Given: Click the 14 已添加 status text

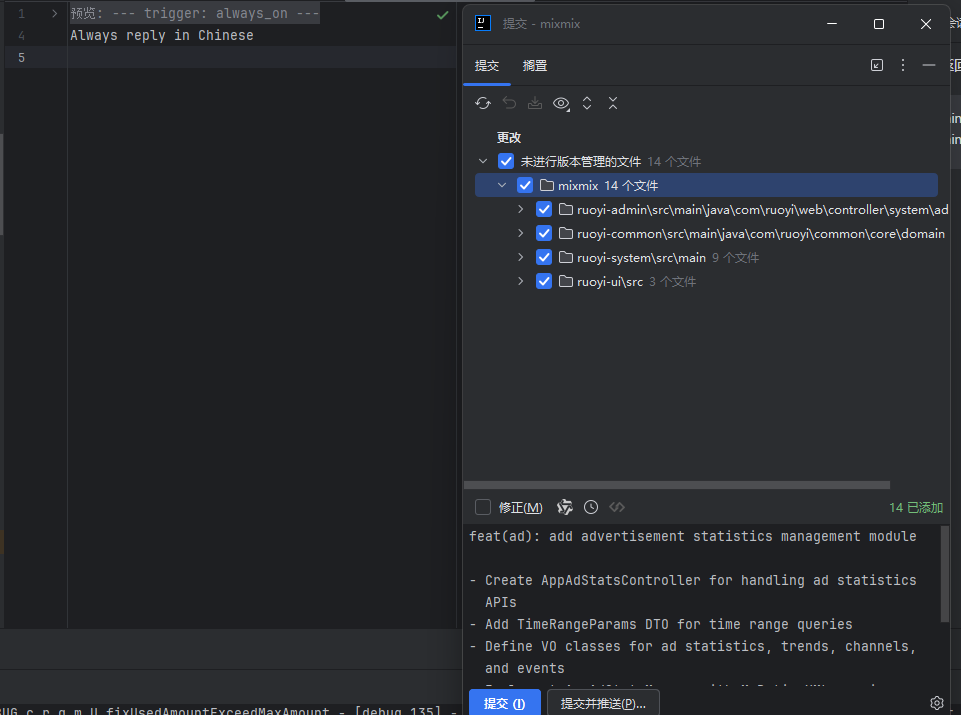Looking at the screenshot, I should point(916,507).
